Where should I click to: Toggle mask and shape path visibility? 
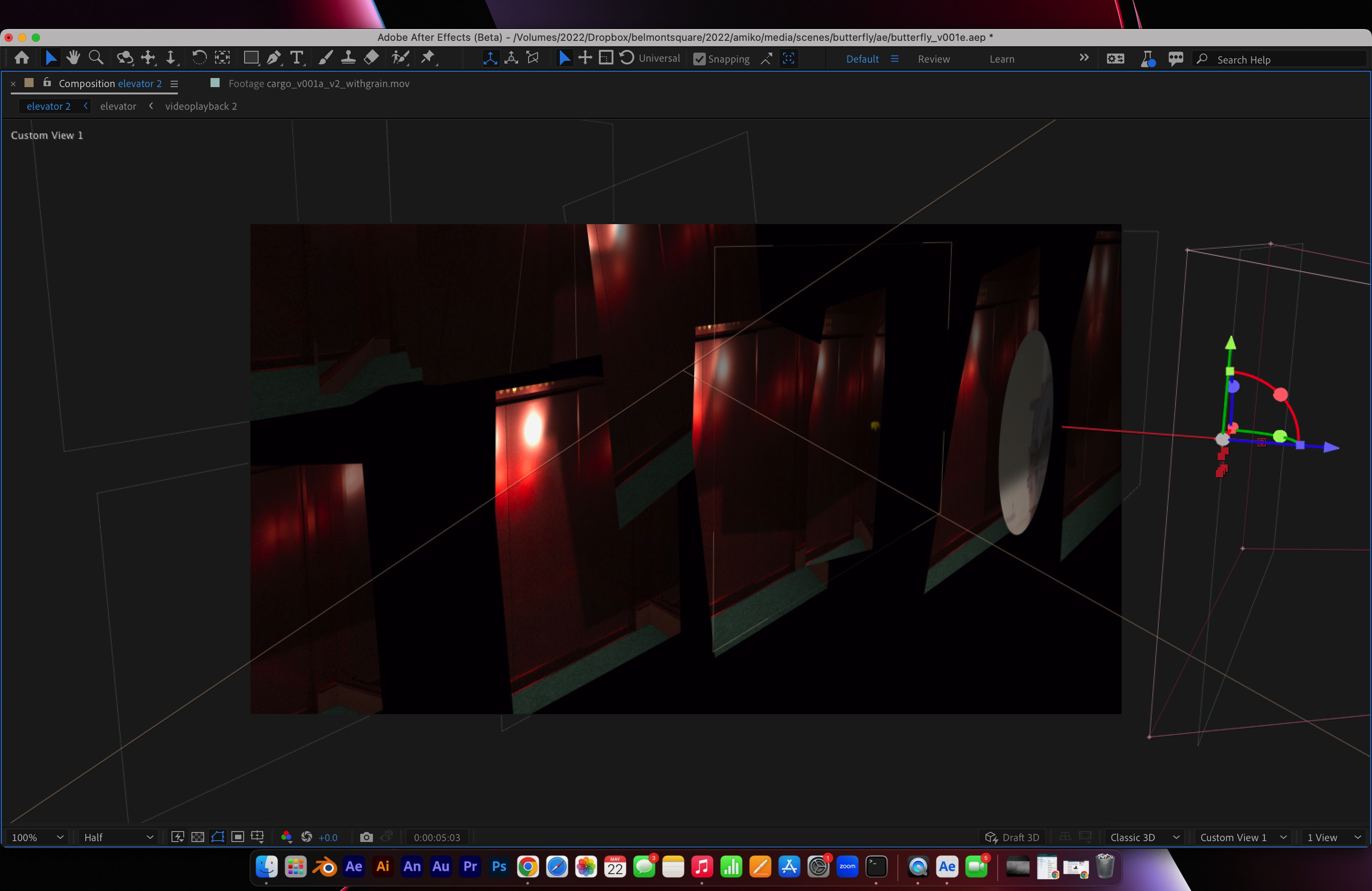(218, 837)
